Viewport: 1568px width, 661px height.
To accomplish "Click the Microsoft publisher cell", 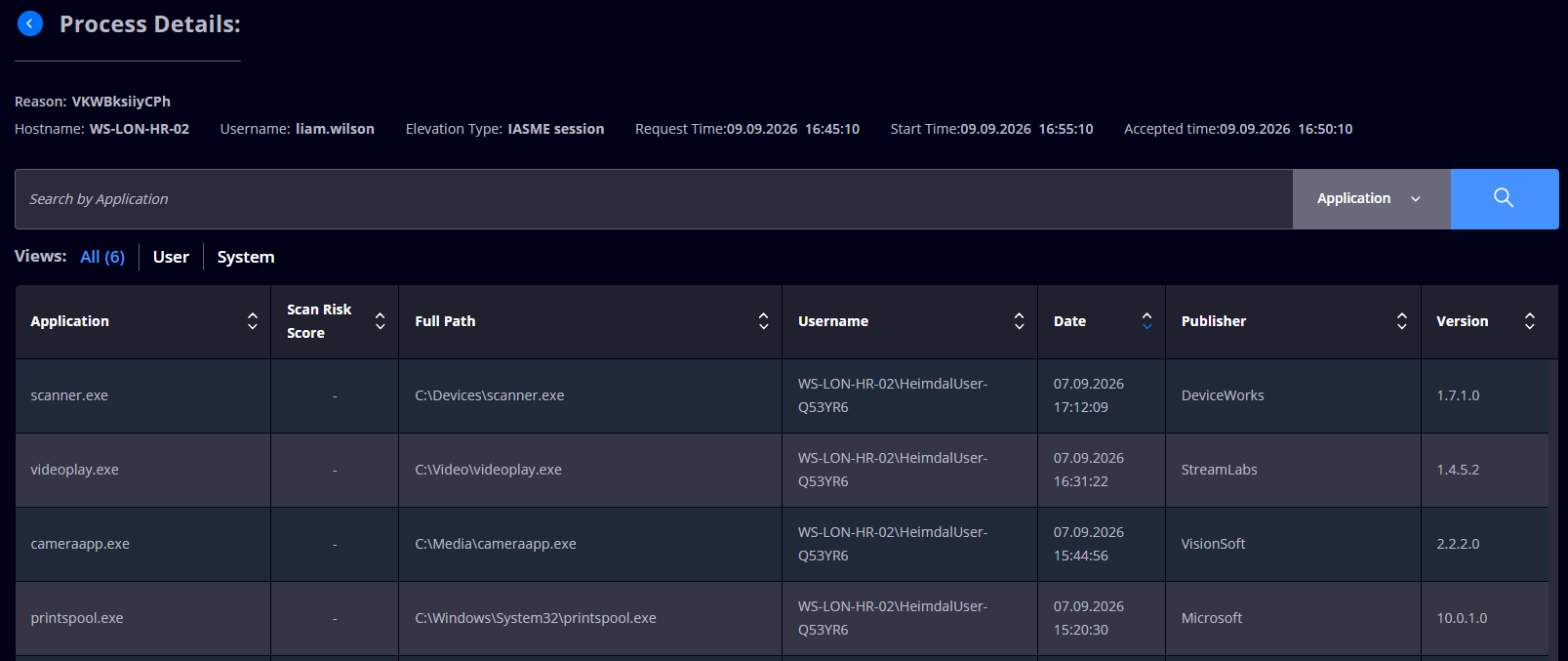I will point(1293,618).
